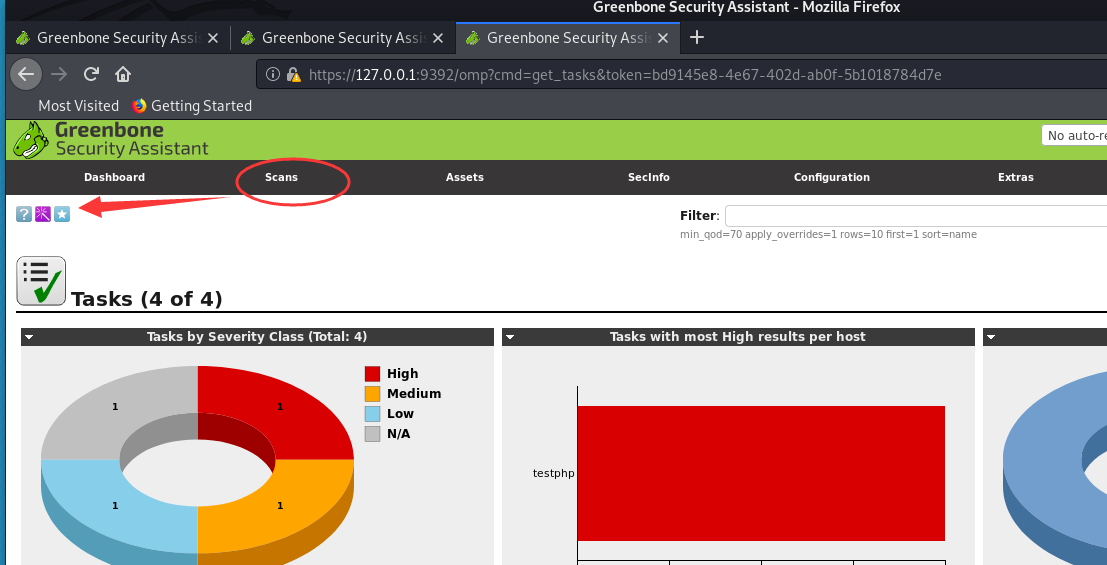Click the Low blue legend swatch
This screenshot has height=565, width=1107.
point(372,414)
